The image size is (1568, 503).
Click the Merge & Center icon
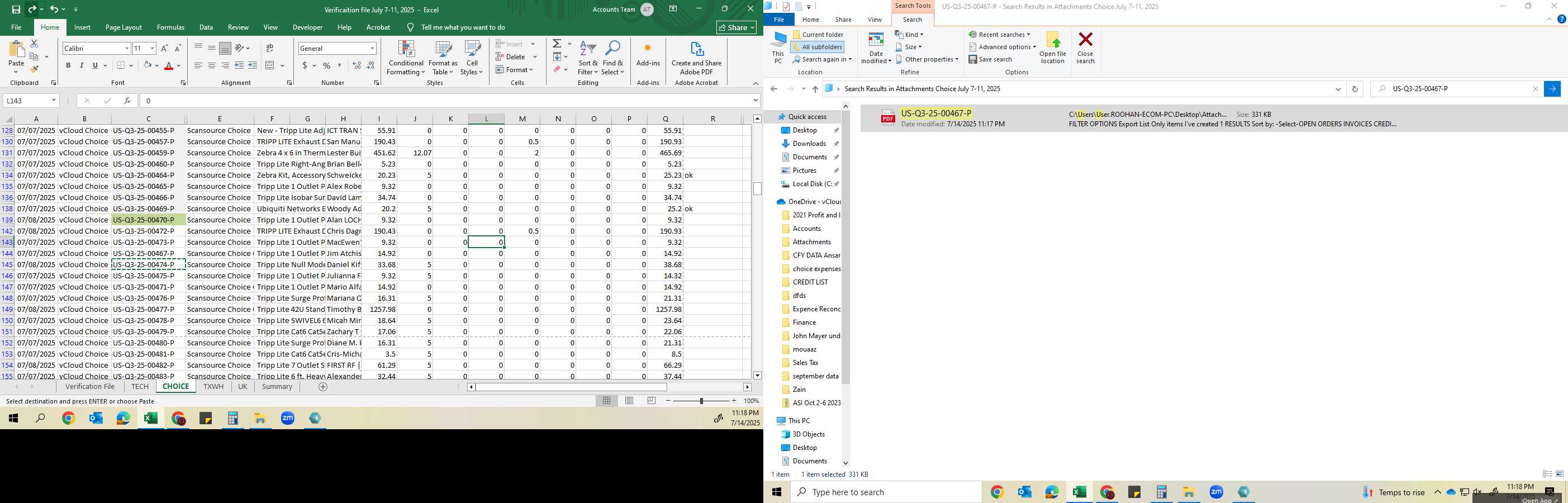(270, 65)
